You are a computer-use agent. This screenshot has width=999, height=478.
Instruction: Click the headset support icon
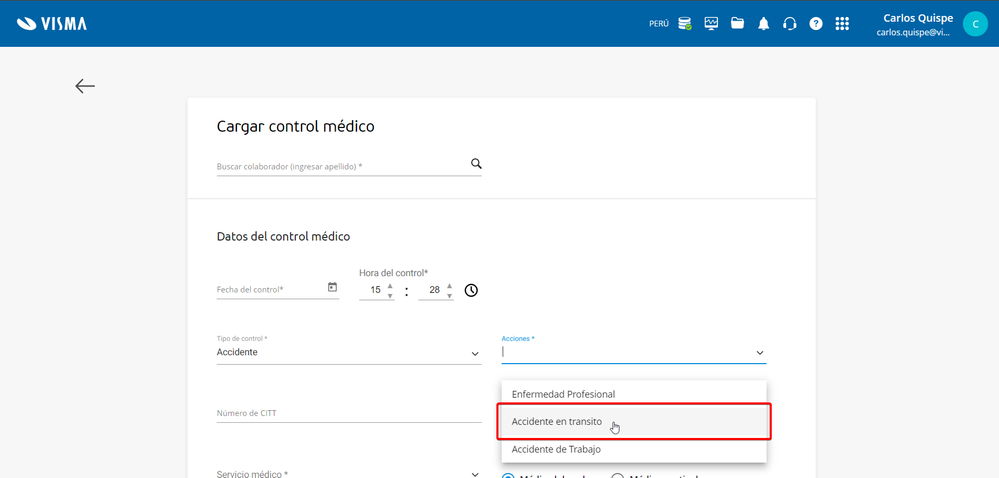[789, 24]
